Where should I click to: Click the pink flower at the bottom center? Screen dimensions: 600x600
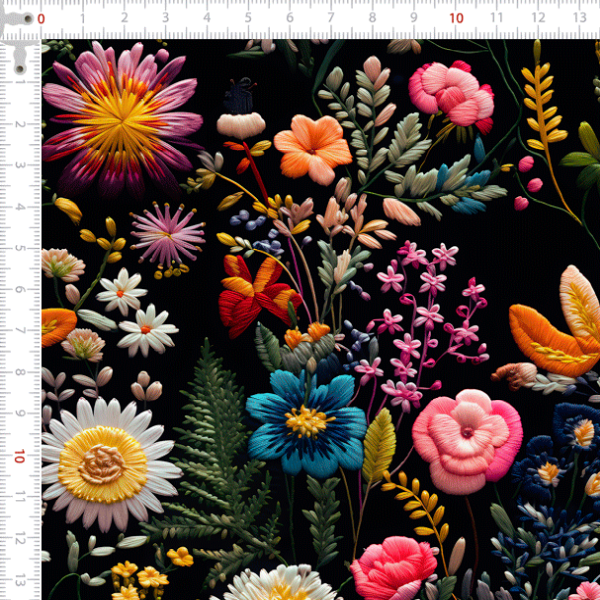pos(393,570)
